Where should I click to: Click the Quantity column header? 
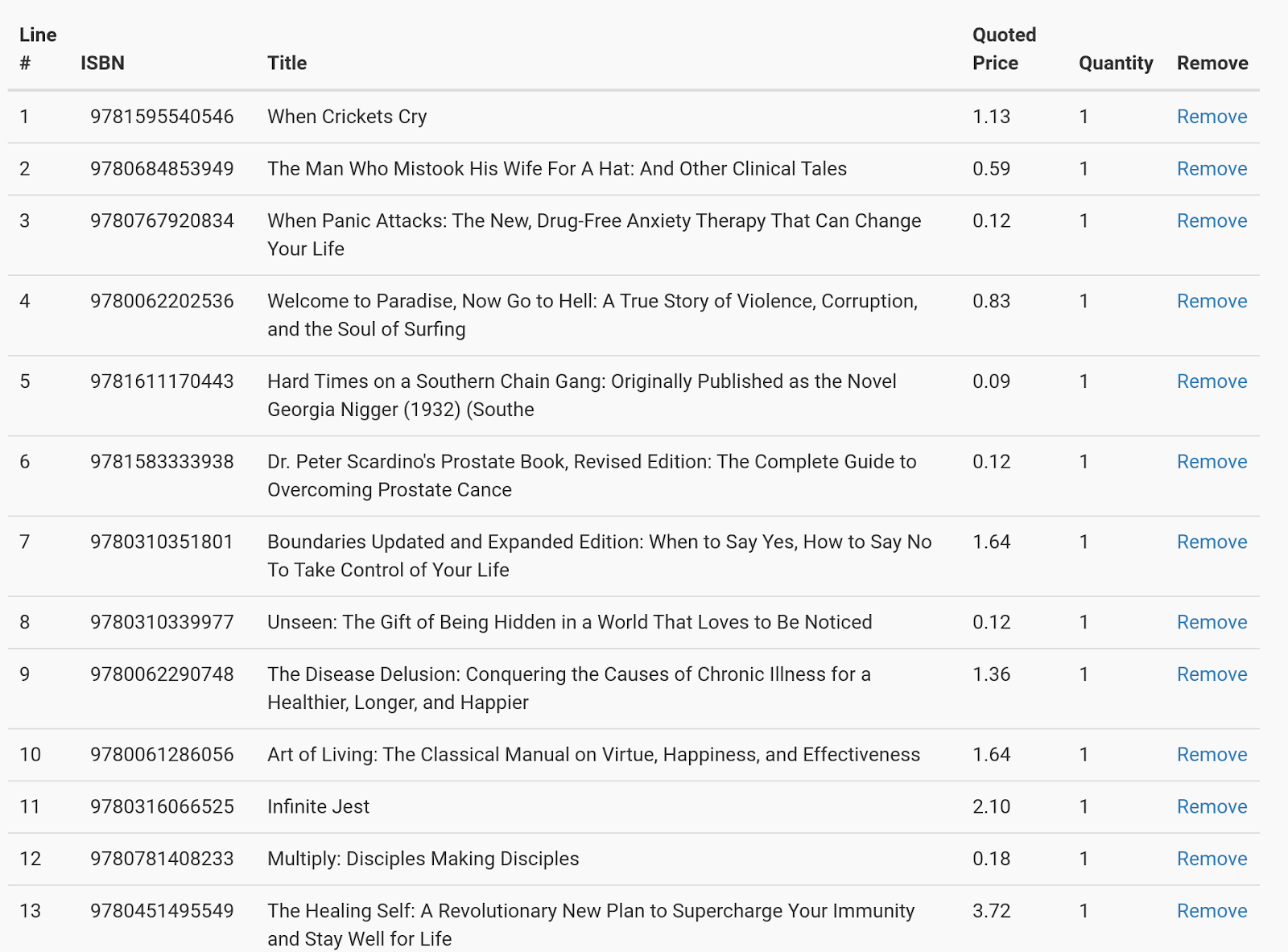point(1116,63)
